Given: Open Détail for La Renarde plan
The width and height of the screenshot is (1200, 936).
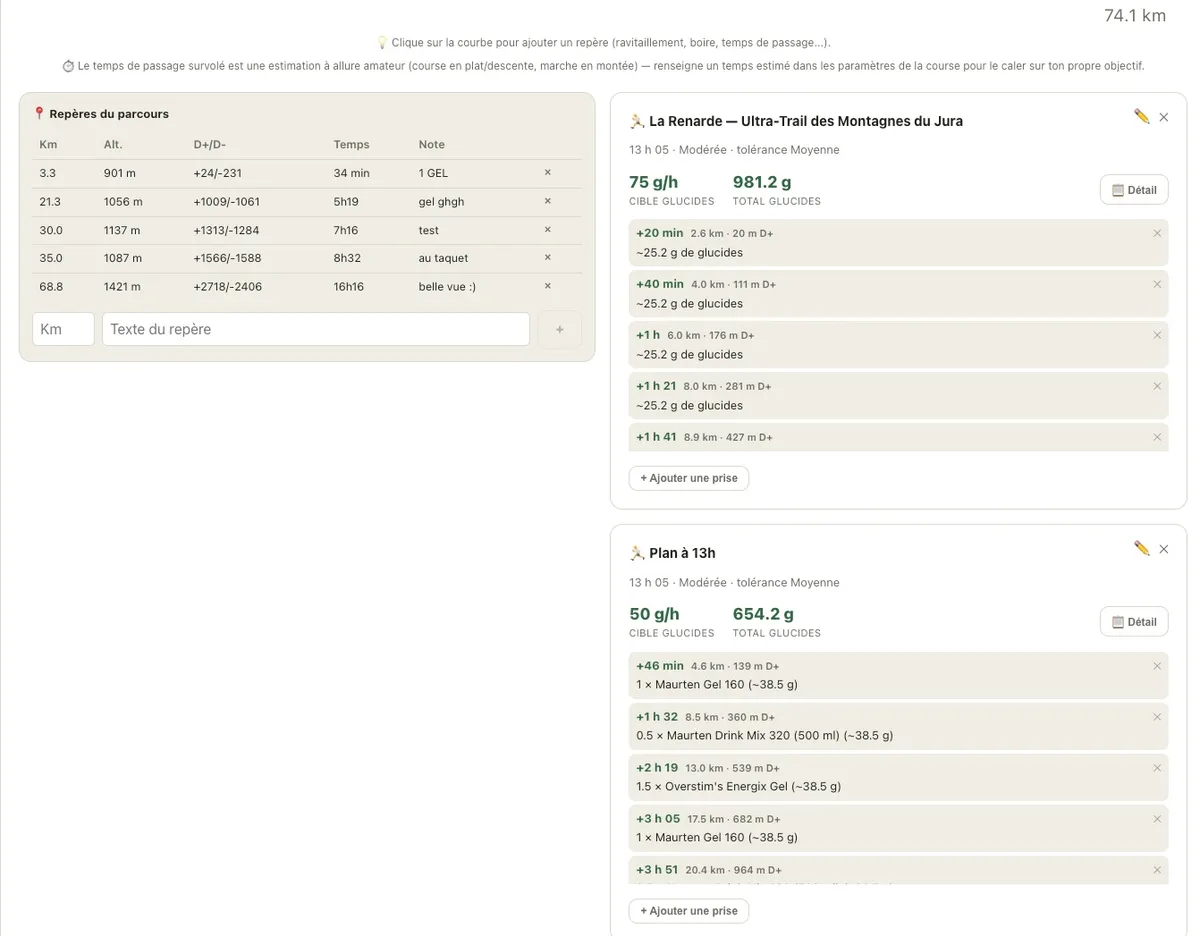Looking at the screenshot, I should (x=1134, y=190).
